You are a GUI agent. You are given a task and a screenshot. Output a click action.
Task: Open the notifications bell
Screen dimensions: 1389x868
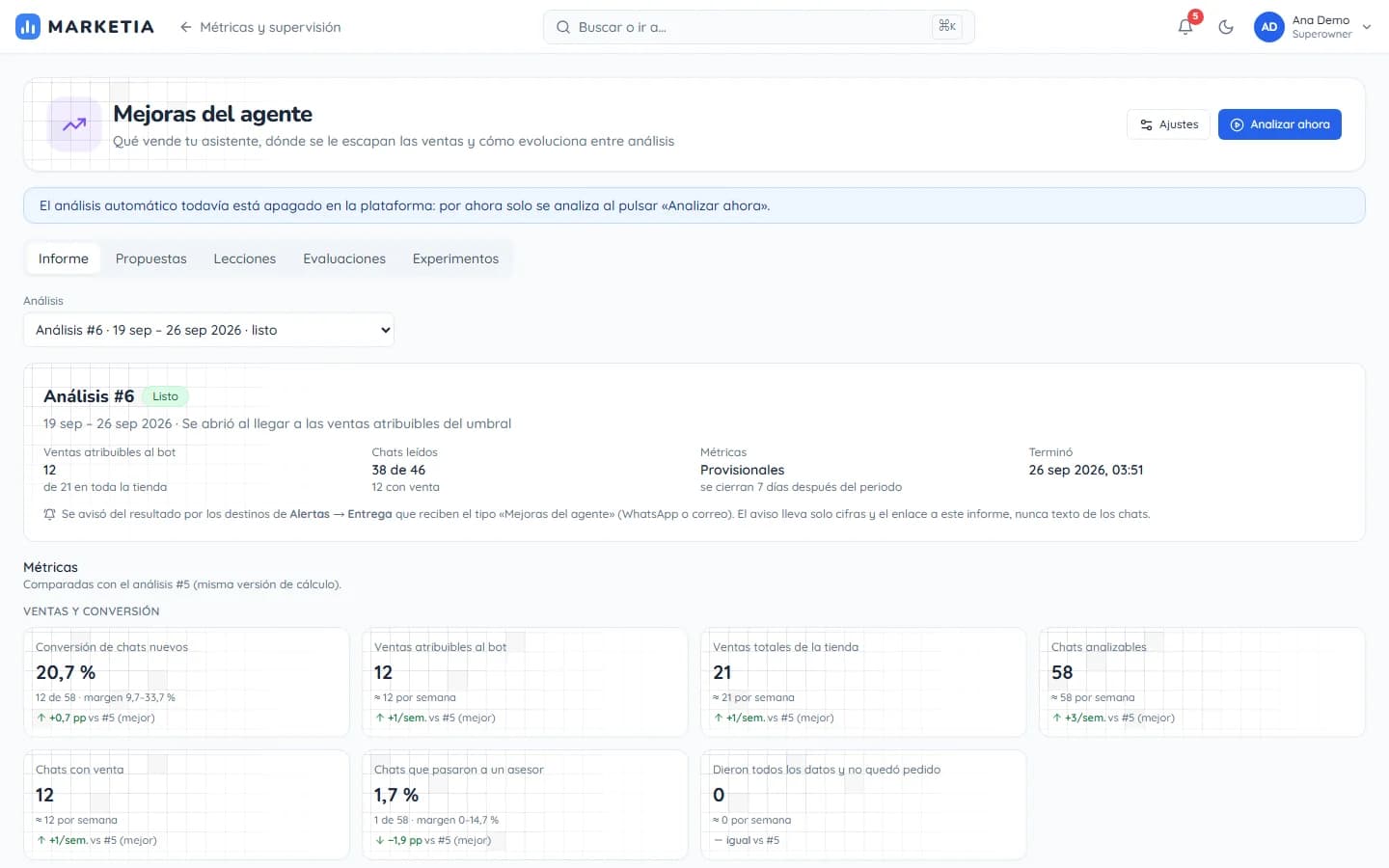[x=1185, y=27]
